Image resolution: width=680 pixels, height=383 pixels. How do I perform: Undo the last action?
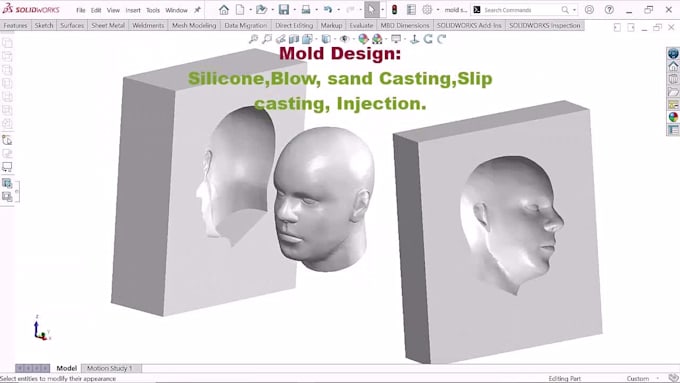pyautogui.click(x=328, y=10)
